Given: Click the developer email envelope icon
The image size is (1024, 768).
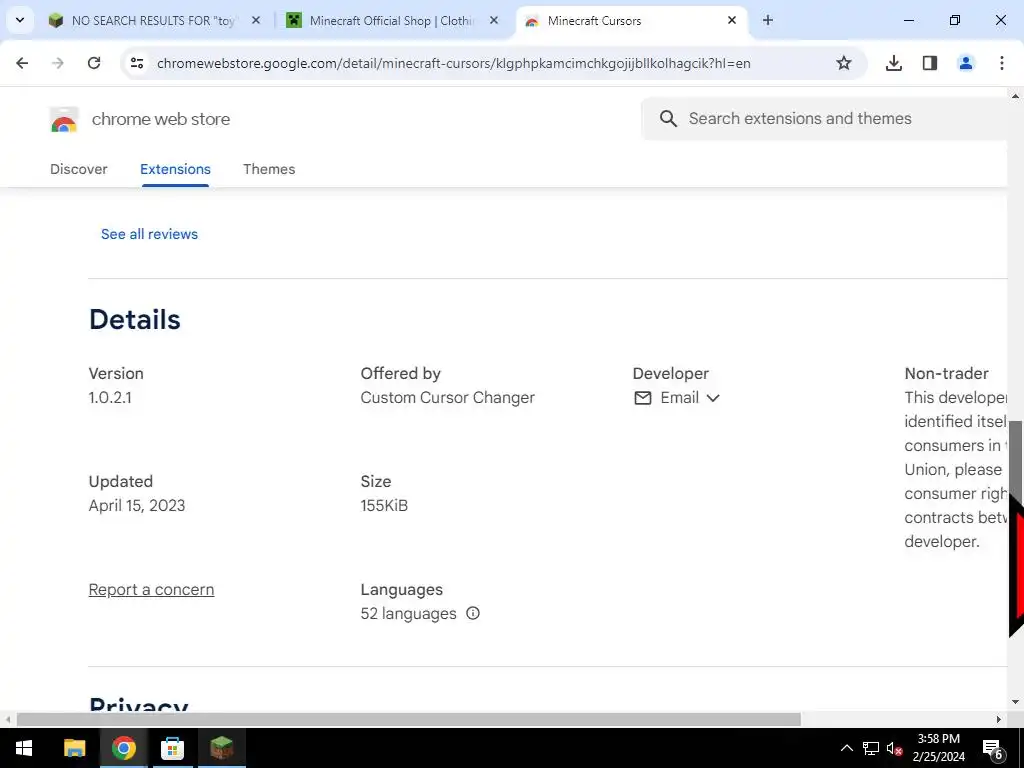Looking at the screenshot, I should click(643, 398).
